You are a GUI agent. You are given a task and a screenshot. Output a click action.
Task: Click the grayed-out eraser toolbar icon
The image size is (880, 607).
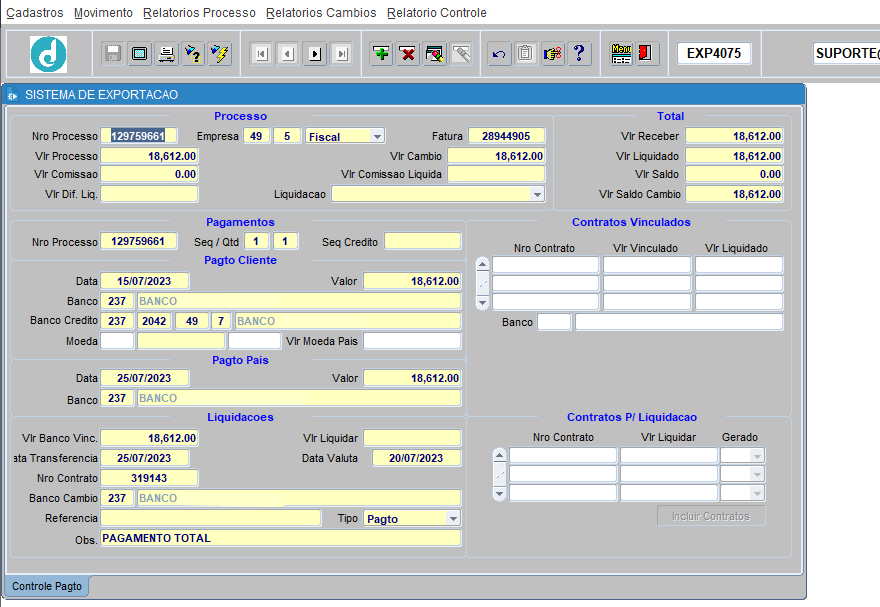pyautogui.click(x=462, y=54)
